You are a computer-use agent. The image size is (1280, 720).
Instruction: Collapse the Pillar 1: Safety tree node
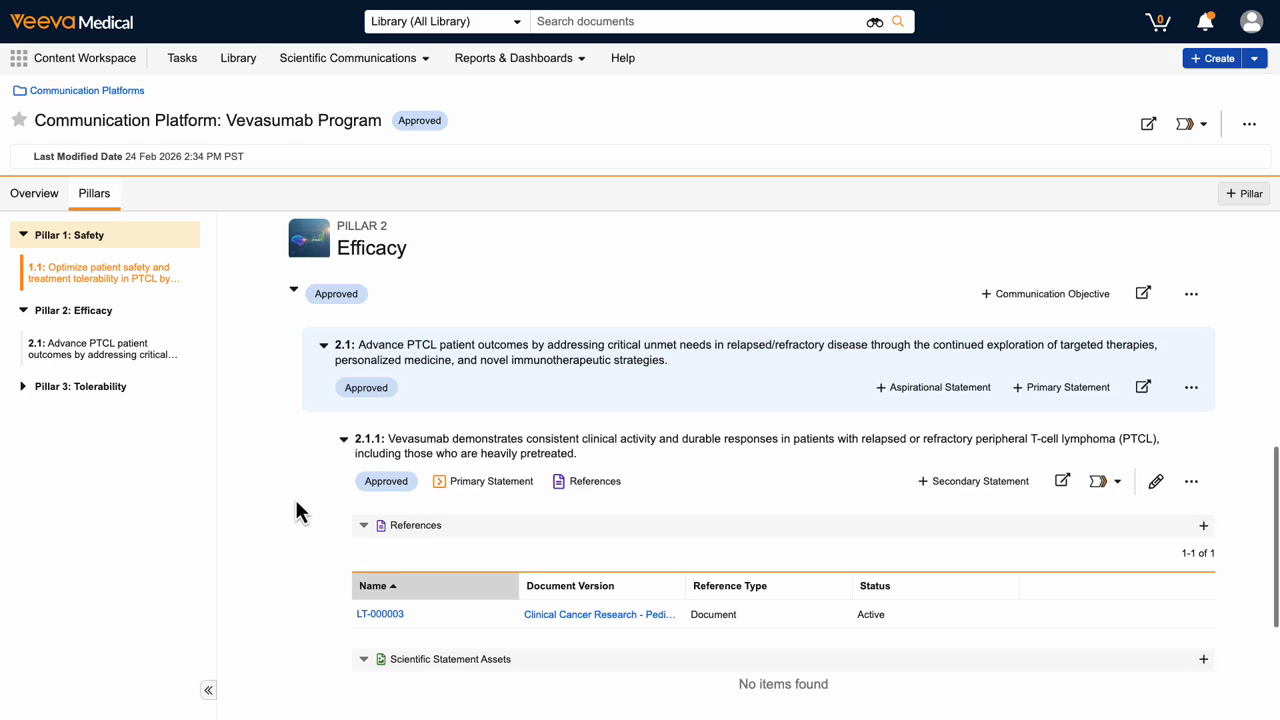point(23,235)
